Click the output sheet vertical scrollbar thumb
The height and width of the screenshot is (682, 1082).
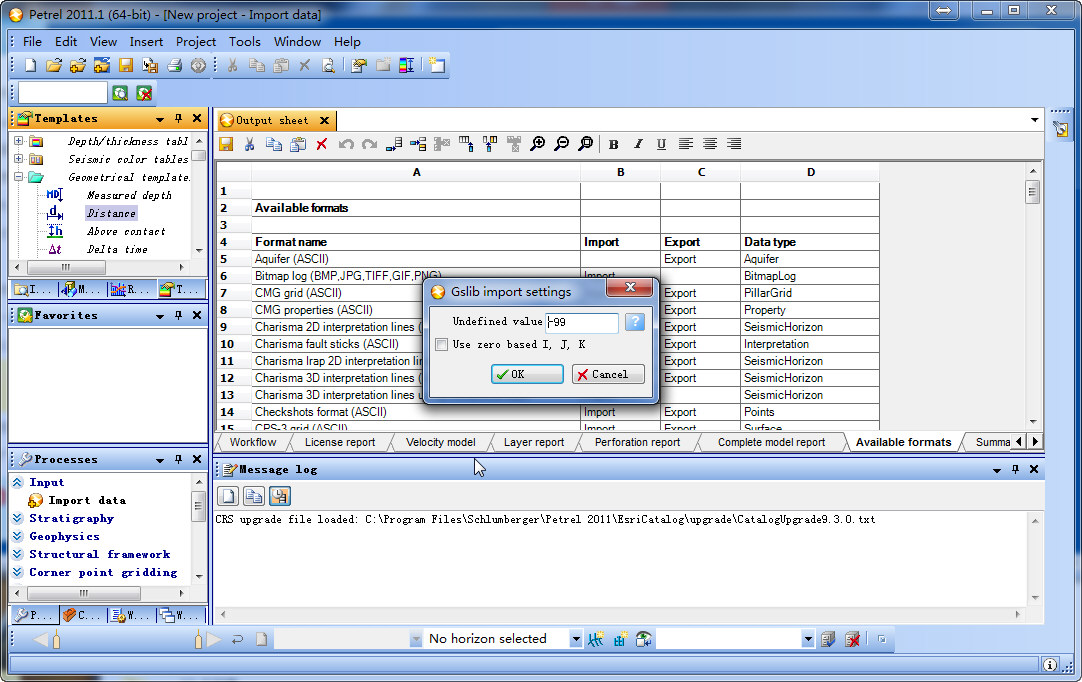click(1032, 191)
